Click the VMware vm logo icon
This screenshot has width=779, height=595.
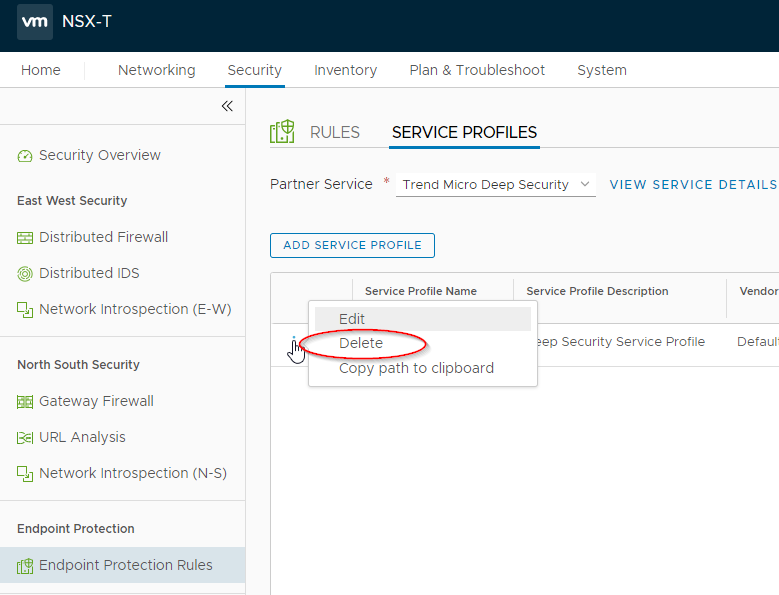35,21
